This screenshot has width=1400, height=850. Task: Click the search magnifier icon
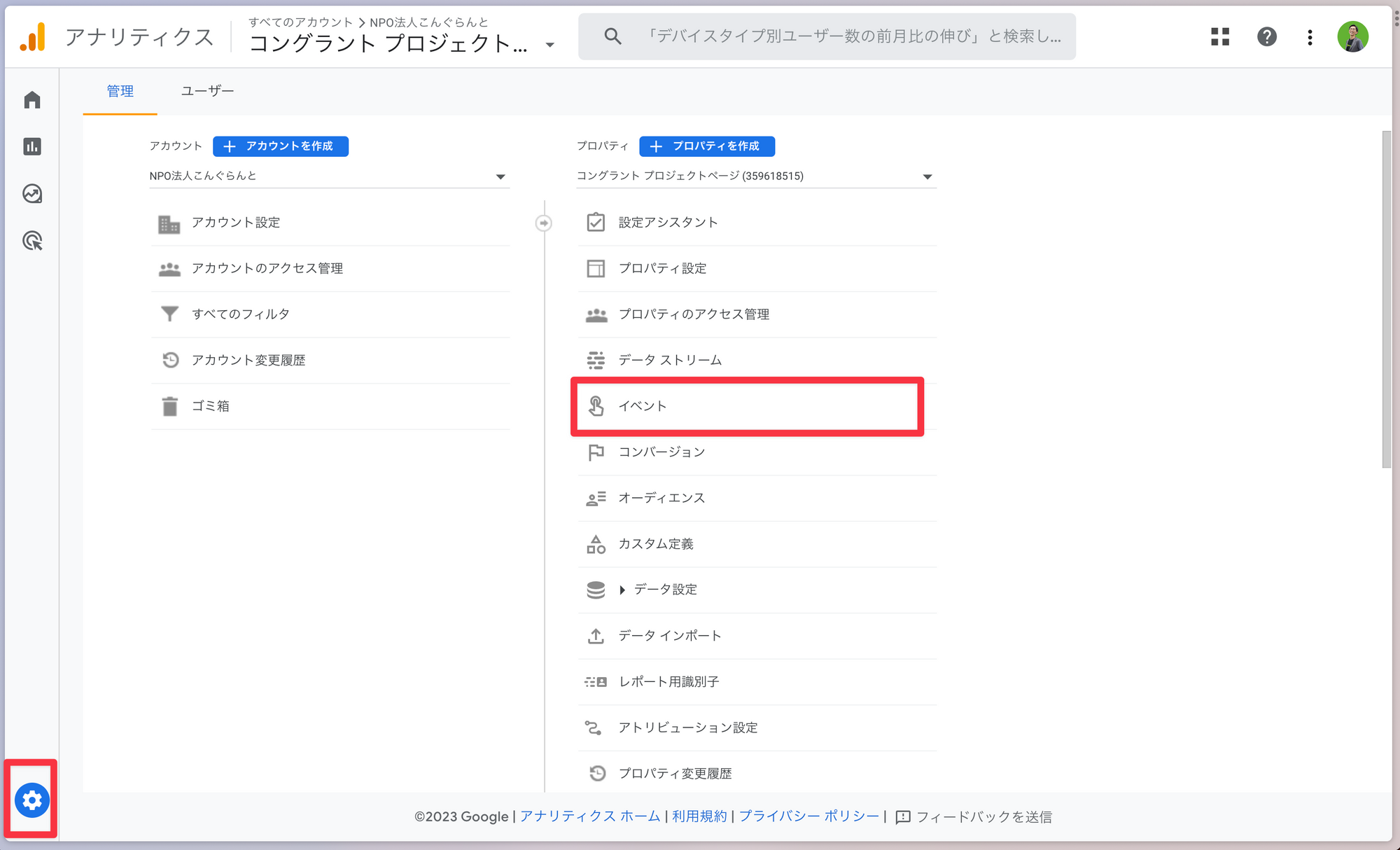(612, 36)
